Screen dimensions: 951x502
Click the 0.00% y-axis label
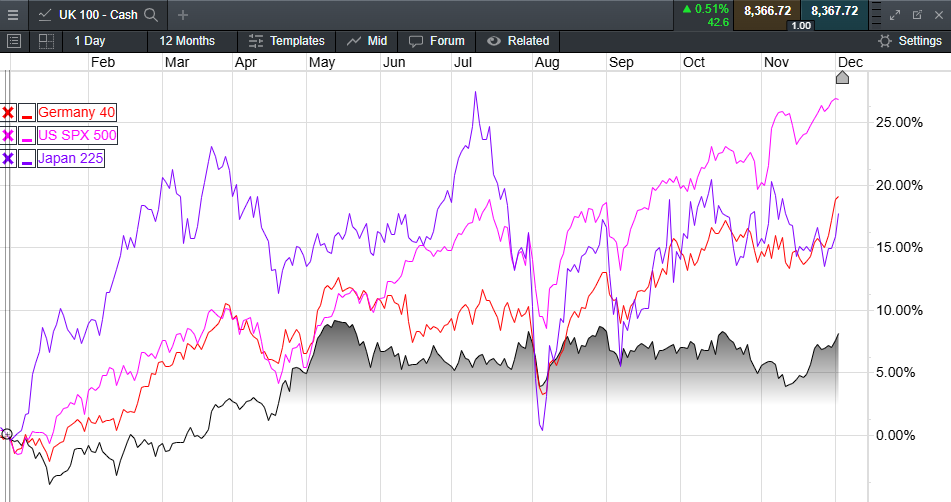point(896,435)
